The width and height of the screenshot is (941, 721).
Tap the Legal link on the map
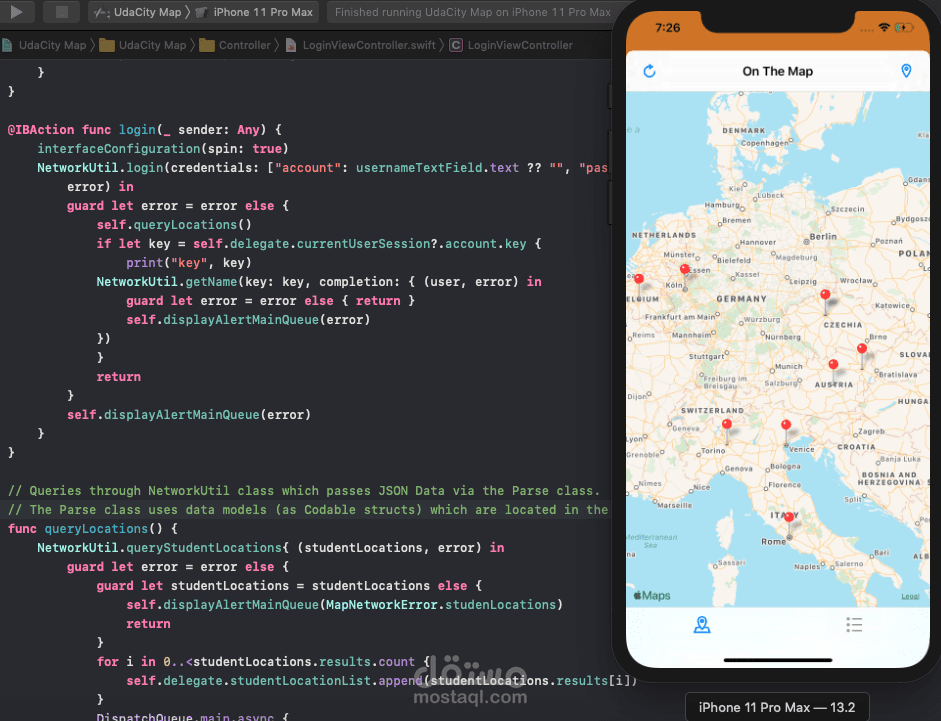tap(910, 596)
